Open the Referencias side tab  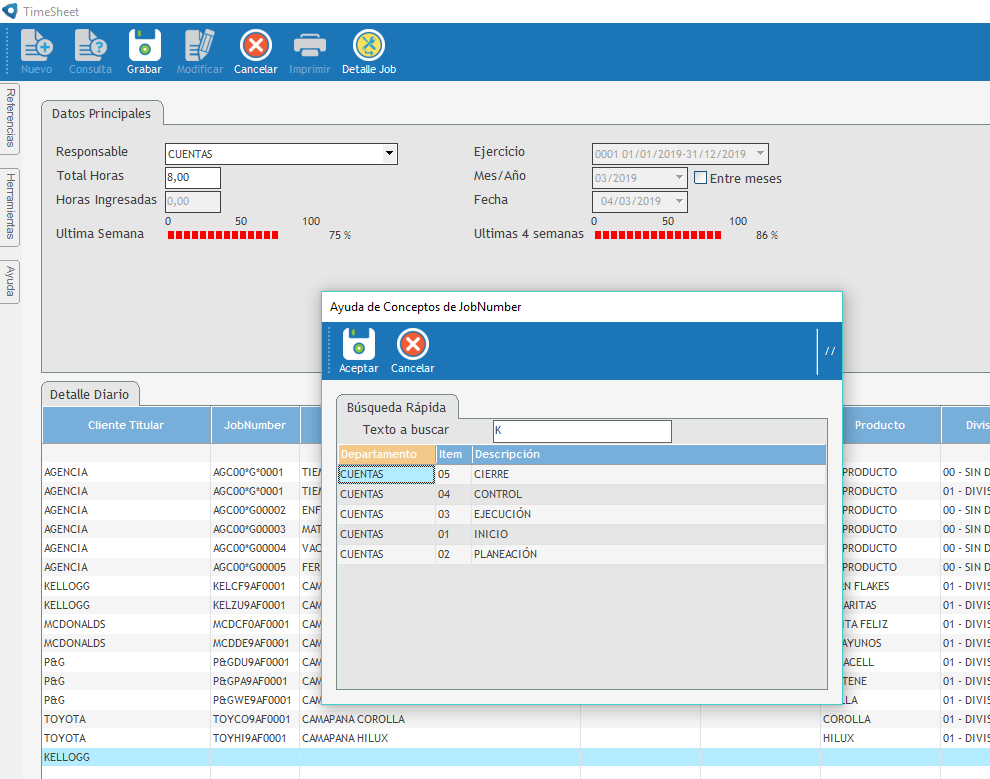(x=10, y=117)
